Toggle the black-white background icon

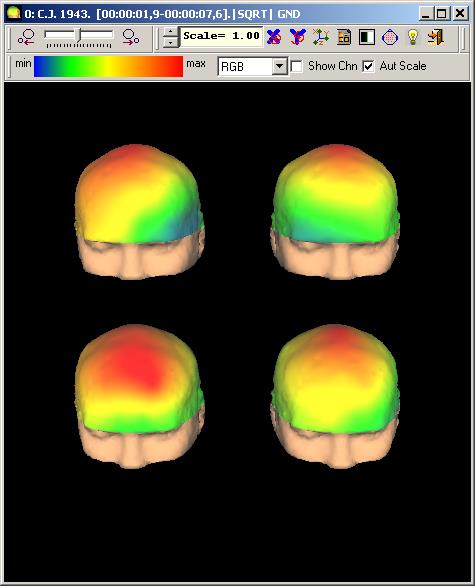coord(367,37)
